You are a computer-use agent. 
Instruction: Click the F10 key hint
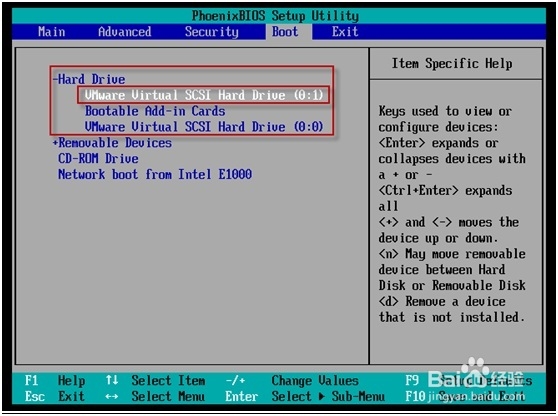coord(415,396)
